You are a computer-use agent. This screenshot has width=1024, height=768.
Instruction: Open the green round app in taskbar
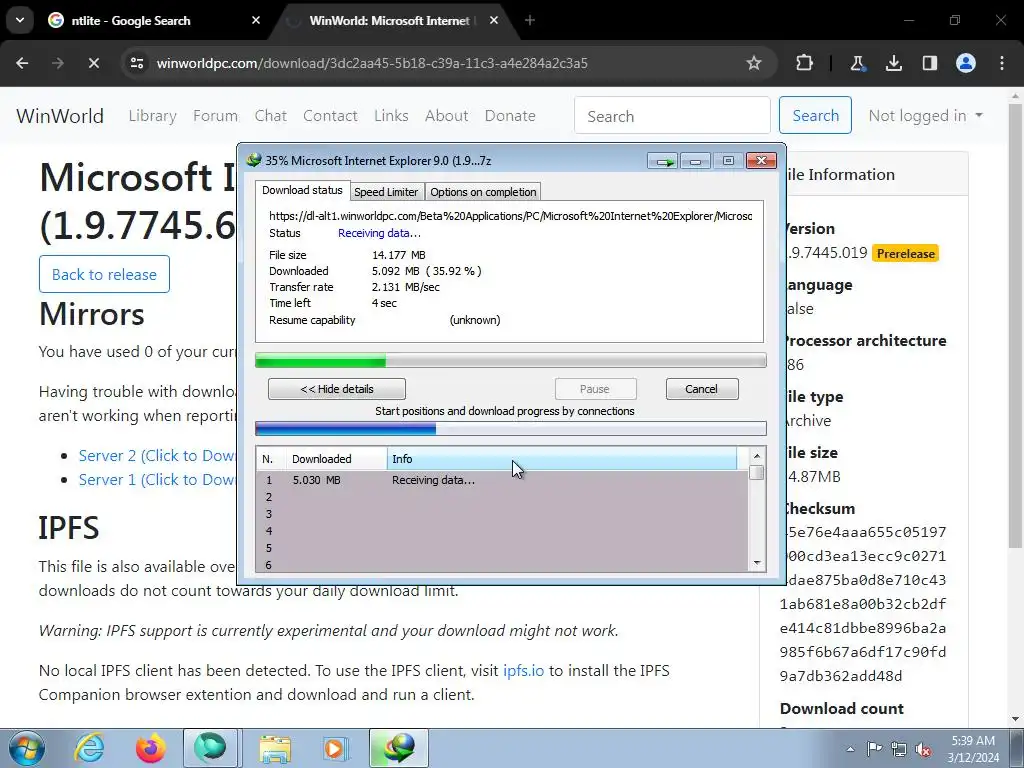pos(210,748)
